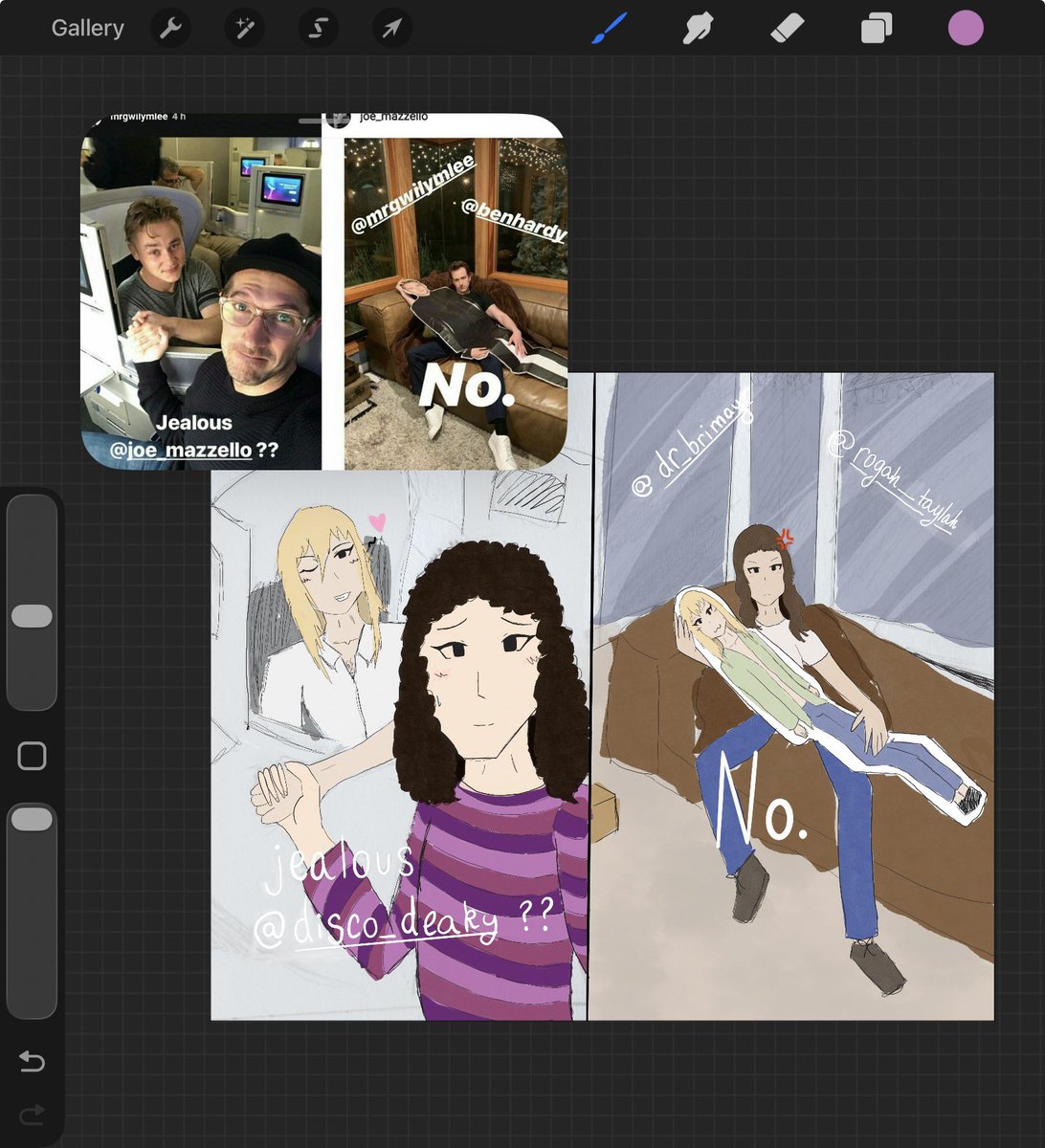1045x1148 pixels.
Task: Tap the drawn panel with purple striped shirt
Action: [399, 744]
